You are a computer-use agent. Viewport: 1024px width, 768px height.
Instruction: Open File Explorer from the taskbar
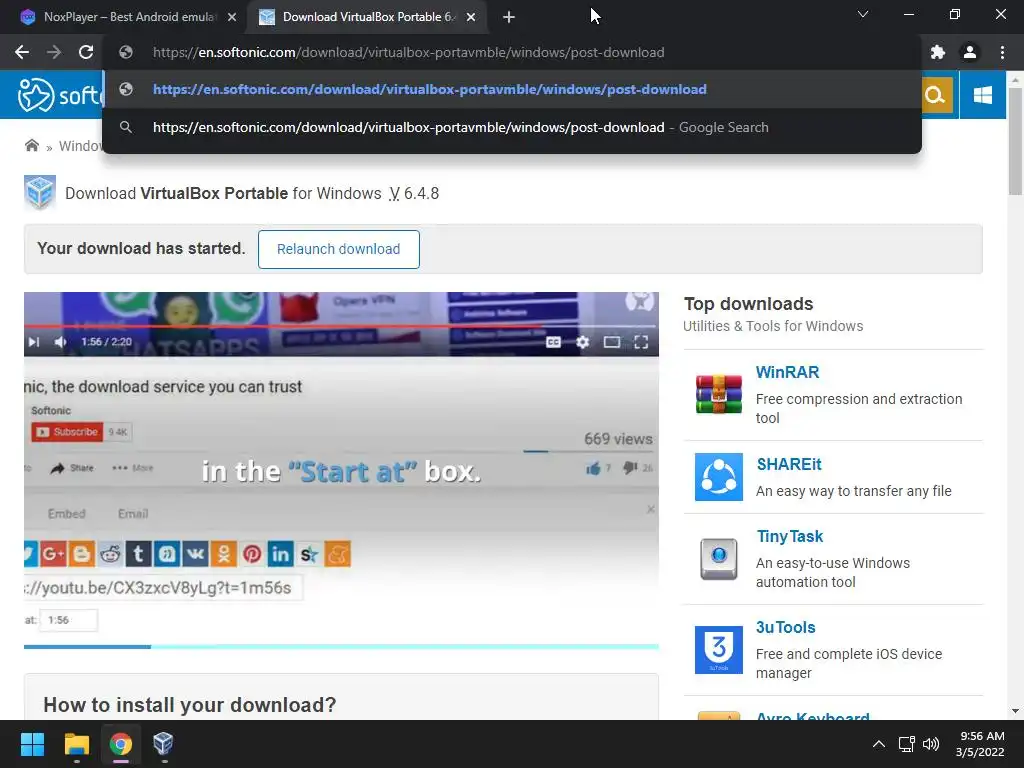point(76,744)
